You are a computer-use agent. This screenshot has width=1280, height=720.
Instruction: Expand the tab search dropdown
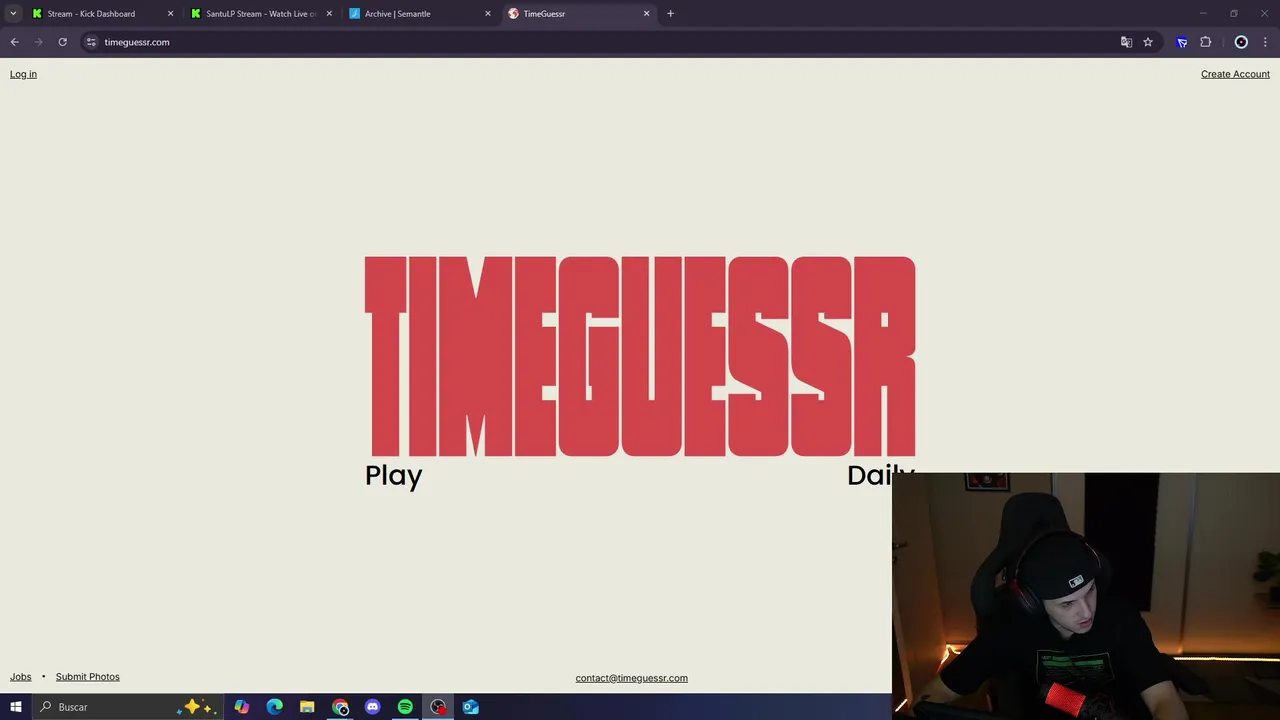point(13,14)
